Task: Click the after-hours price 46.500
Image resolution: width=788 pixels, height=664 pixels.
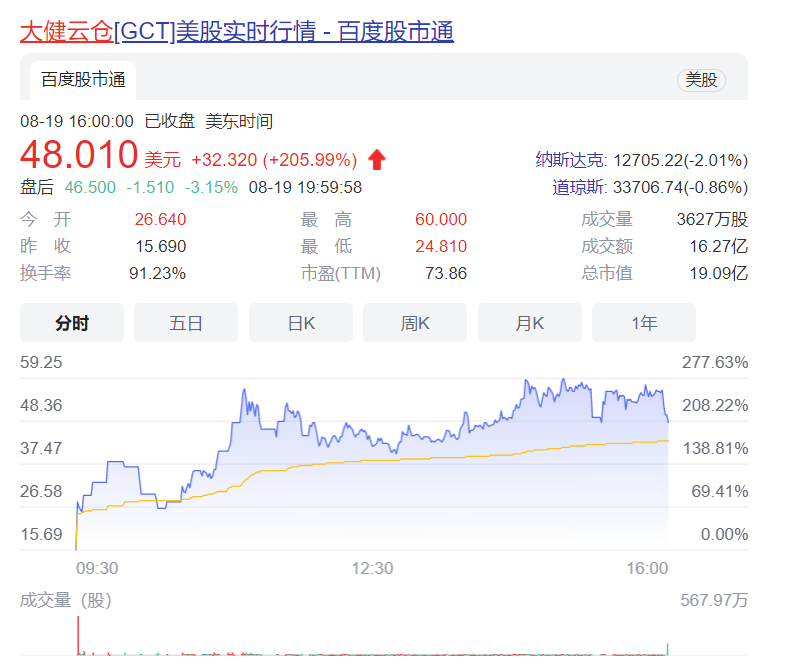Action: coord(90,187)
